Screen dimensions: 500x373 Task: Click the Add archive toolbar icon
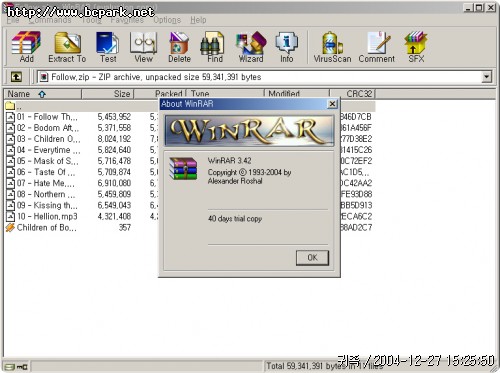[x=26, y=43]
